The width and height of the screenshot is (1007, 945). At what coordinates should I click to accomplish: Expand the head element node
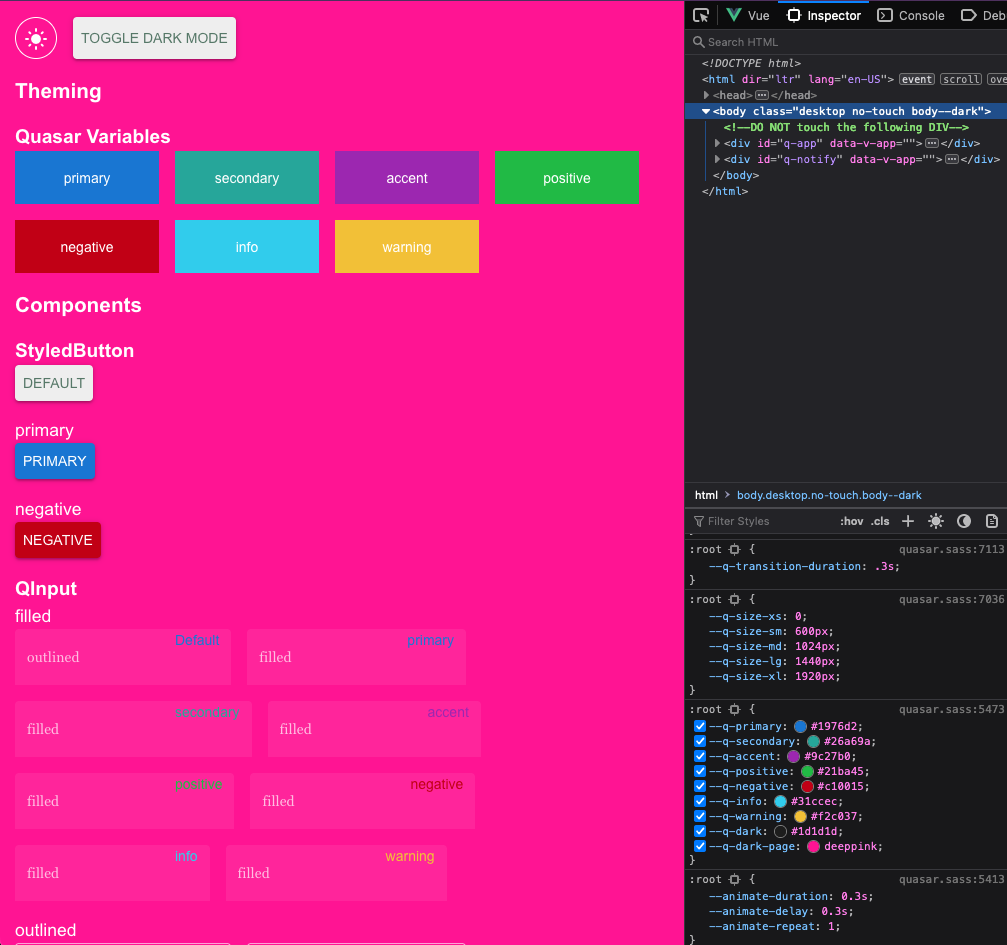[707, 95]
